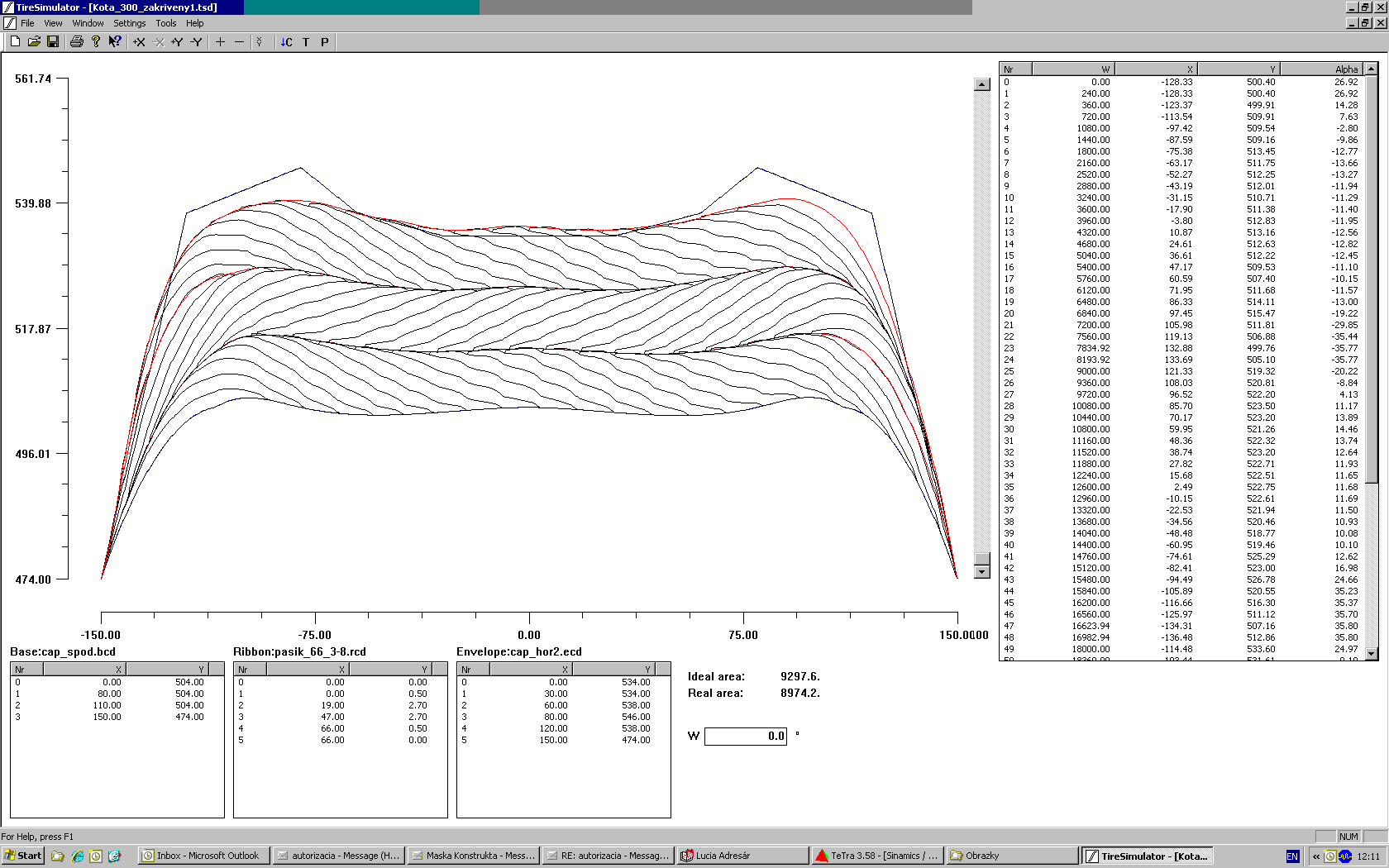Click the P toolbar button

[x=324, y=41]
